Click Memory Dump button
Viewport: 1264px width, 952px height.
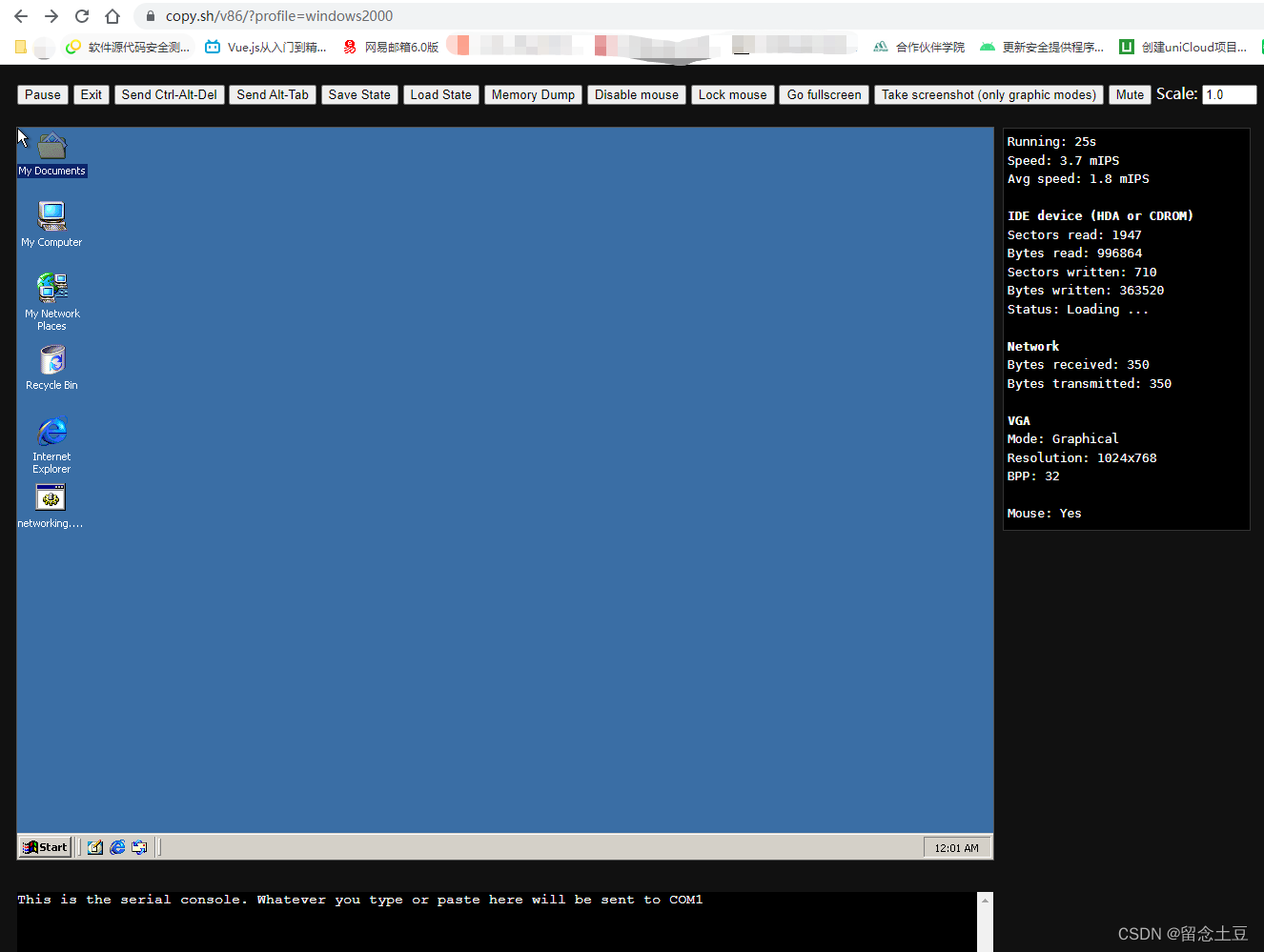533,94
